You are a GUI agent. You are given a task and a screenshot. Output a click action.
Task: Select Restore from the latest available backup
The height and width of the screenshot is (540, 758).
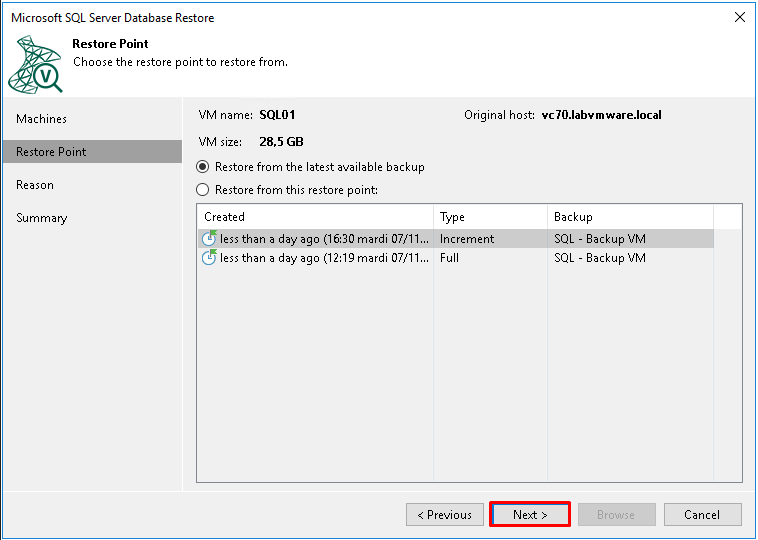tap(310, 167)
